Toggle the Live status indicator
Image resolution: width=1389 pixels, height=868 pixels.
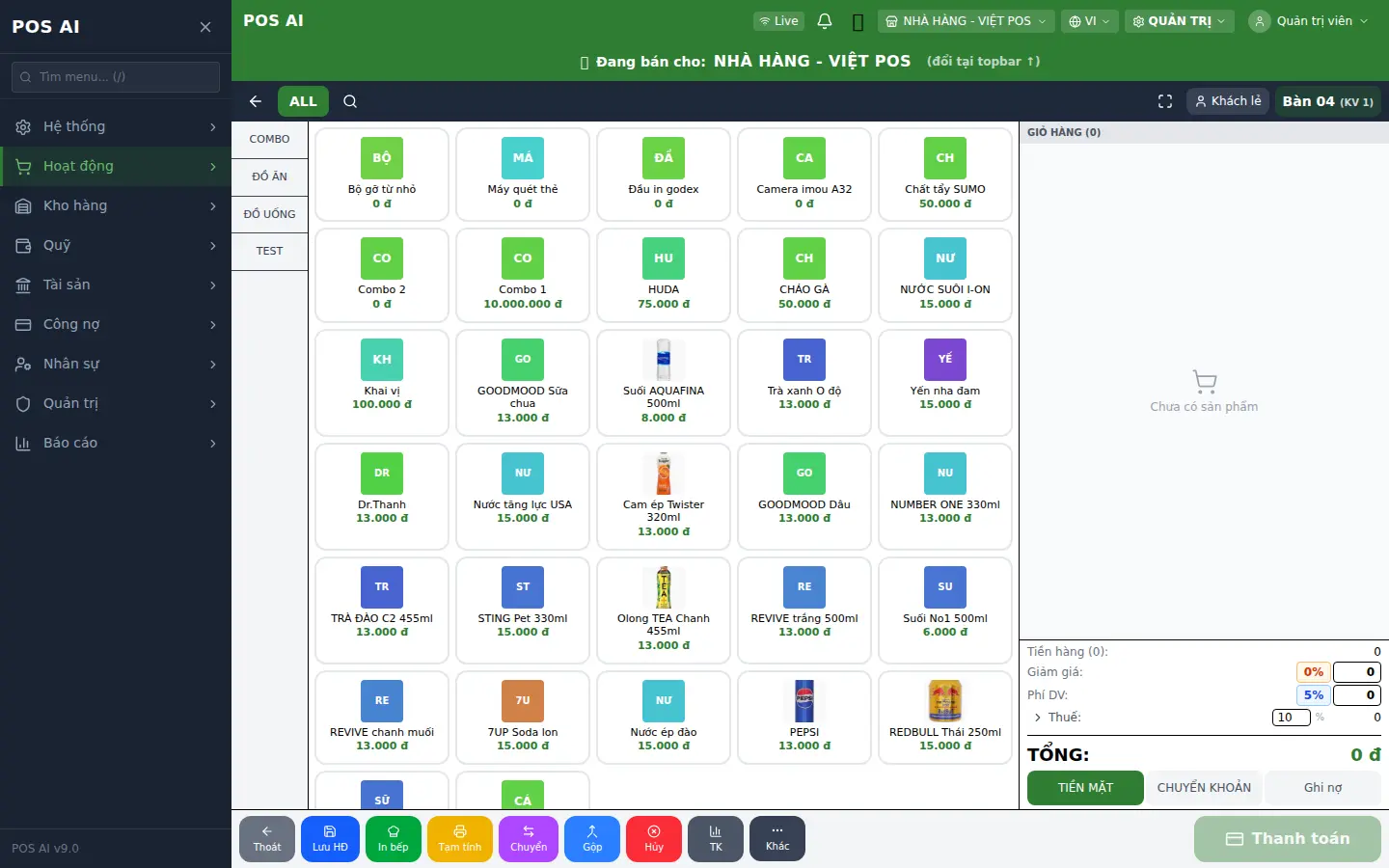779,21
